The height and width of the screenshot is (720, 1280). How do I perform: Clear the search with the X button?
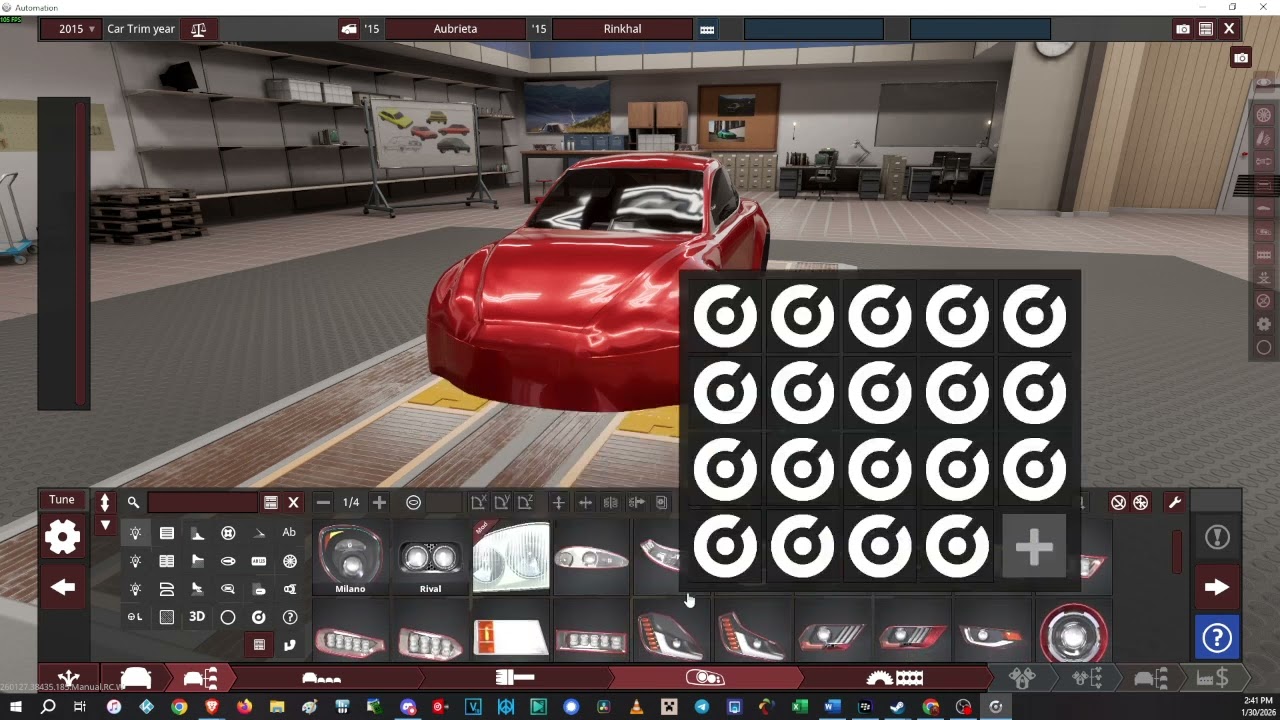(293, 502)
